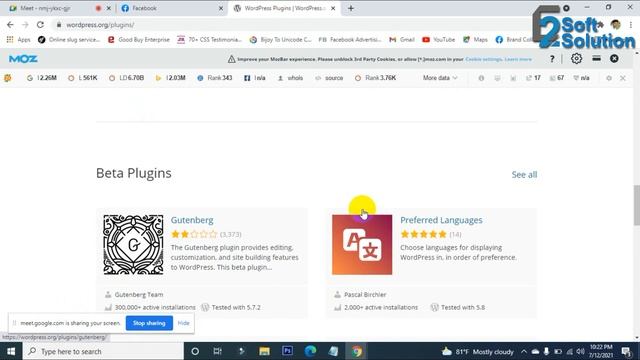The width and height of the screenshot is (640, 360).
Task: Click the Preferred Languages plugin icon thumbnail
Action: point(362,244)
